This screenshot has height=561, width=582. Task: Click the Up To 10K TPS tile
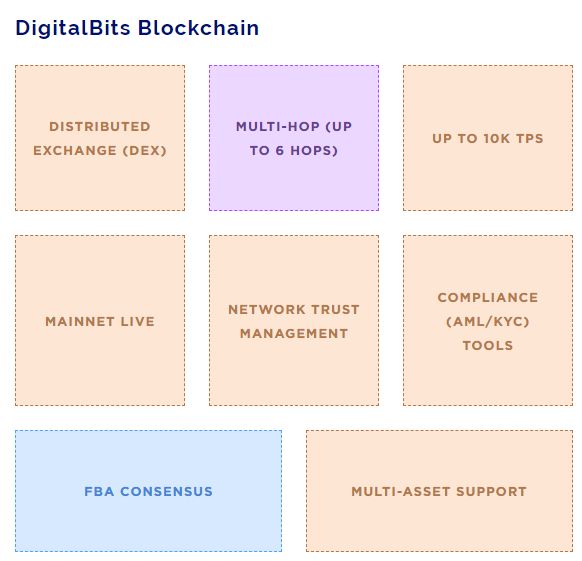[x=488, y=138]
